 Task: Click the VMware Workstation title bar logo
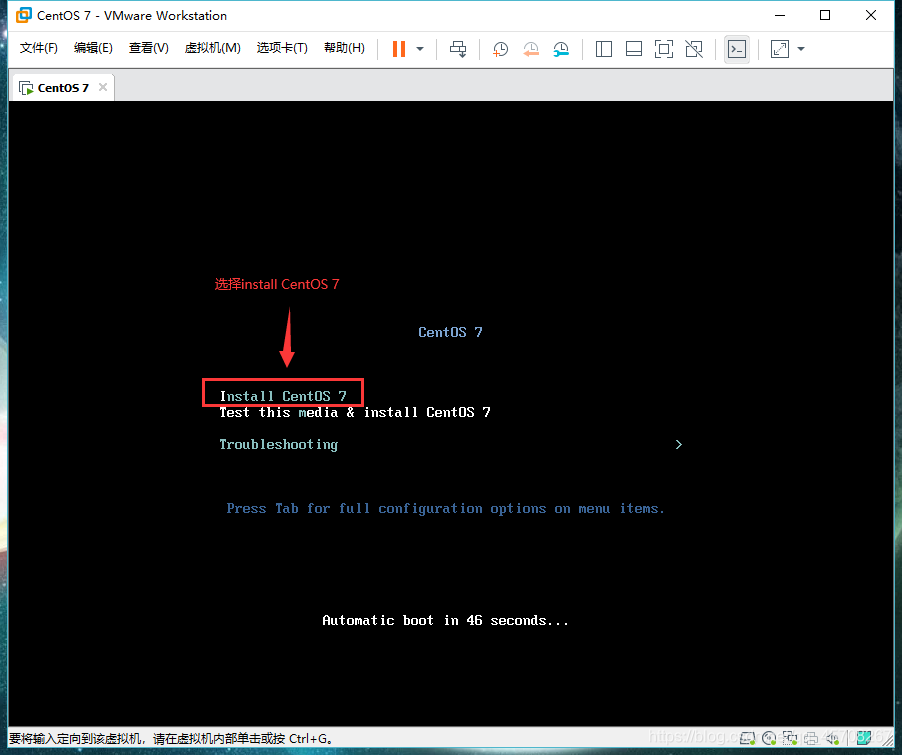point(24,15)
